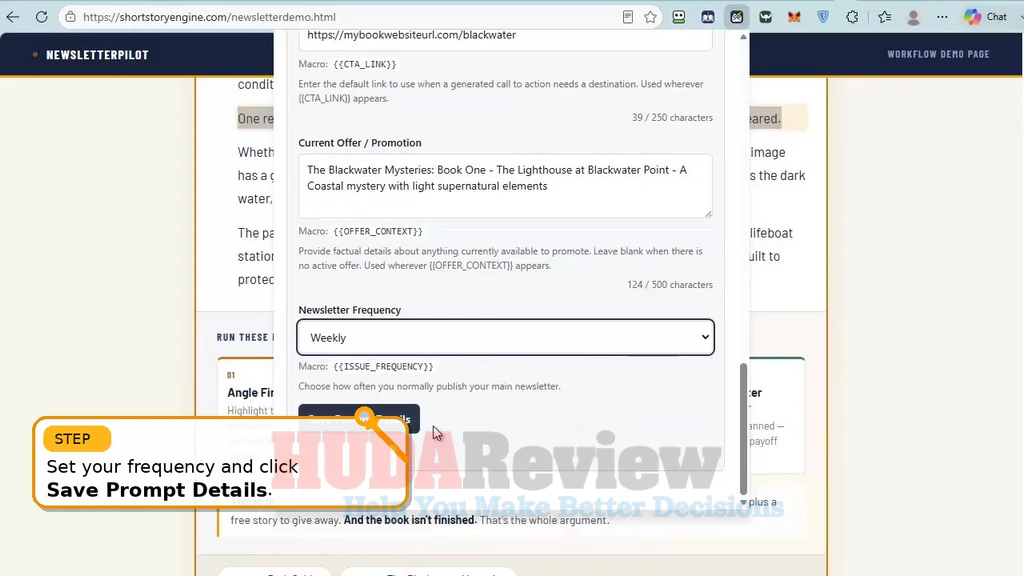Click the 'Current Offer / Promotion' label
The height and width of the screenshot is (576, 1024).
click(360, 143)
